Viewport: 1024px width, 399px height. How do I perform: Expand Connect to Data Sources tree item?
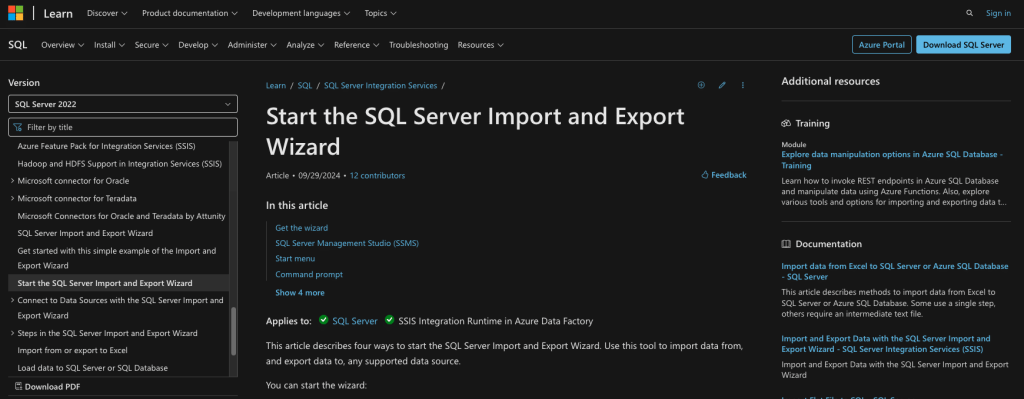click(x=12, y=300)
